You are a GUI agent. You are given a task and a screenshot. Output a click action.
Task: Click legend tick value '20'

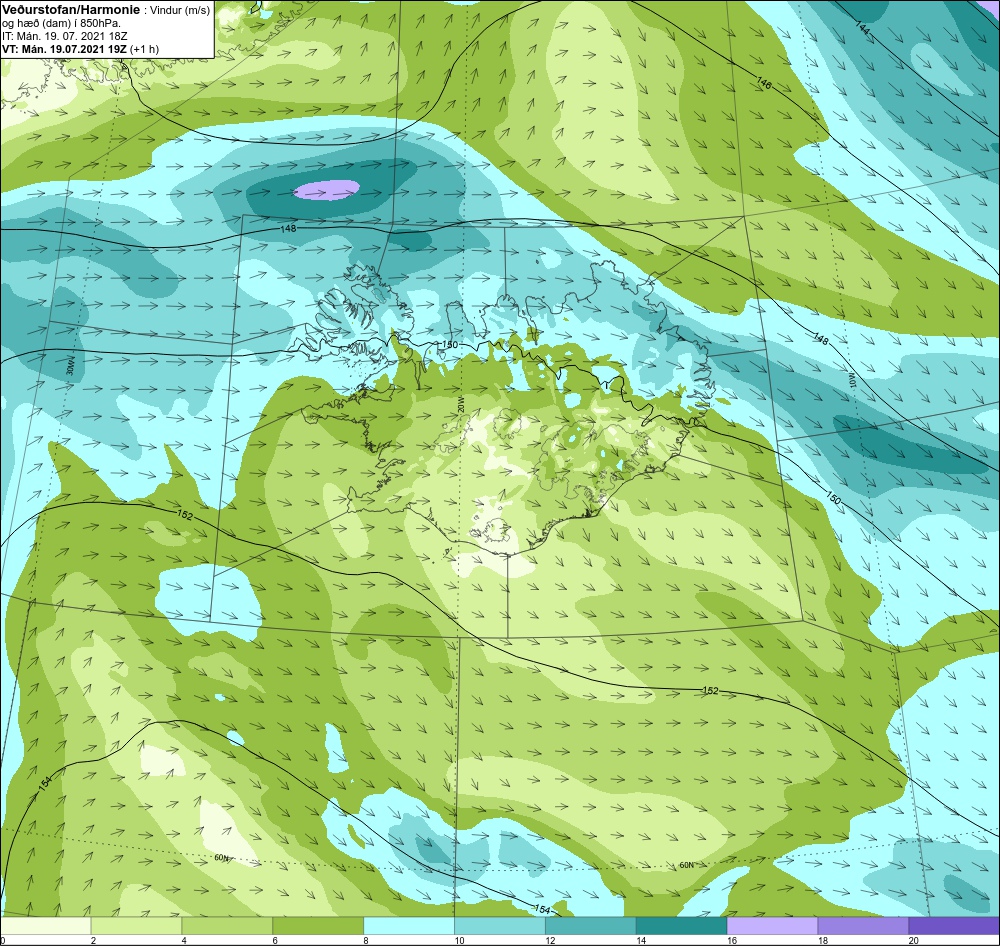pos(913,940)
